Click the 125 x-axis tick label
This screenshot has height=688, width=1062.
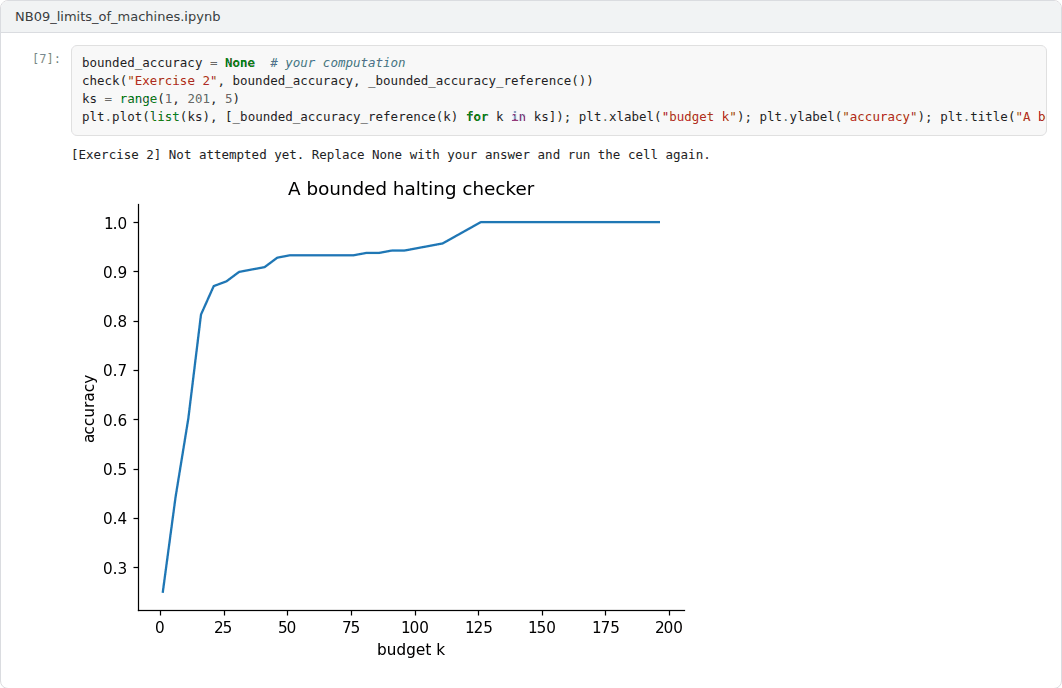click(478, 628)
